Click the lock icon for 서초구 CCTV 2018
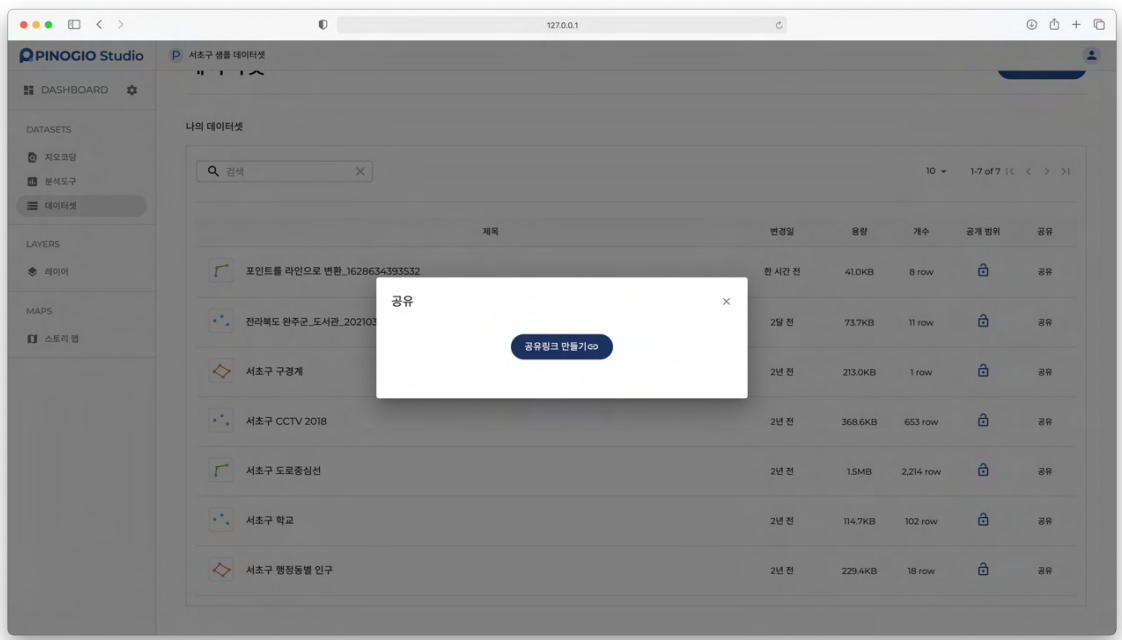This screenshot has width=1122, height=640. 983,421
